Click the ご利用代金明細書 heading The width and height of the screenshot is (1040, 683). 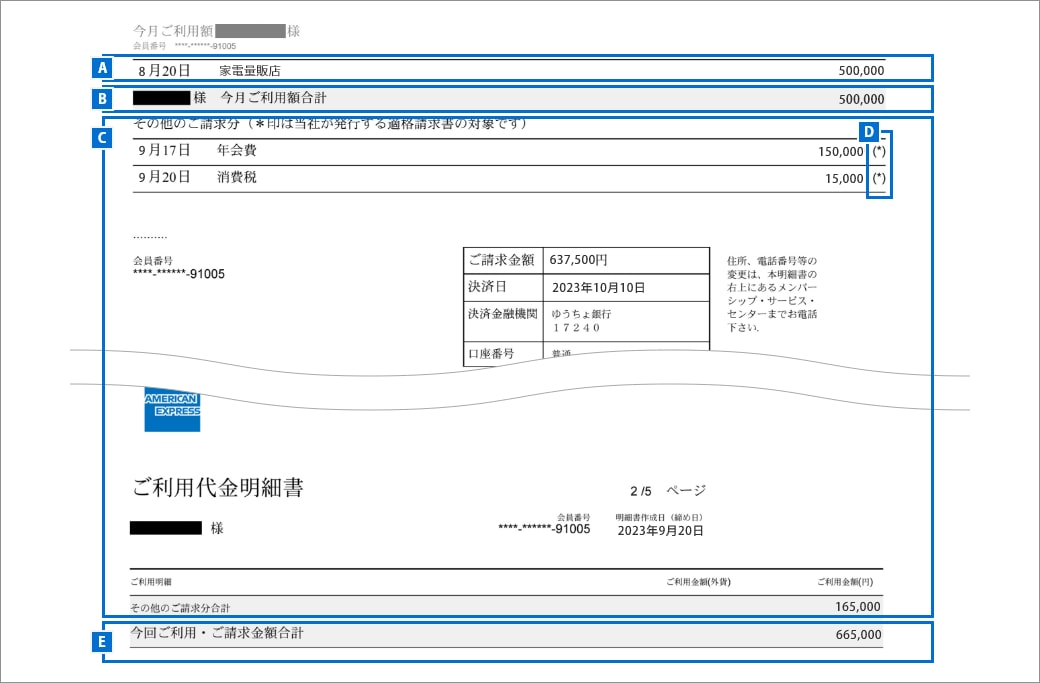point(217,488)
